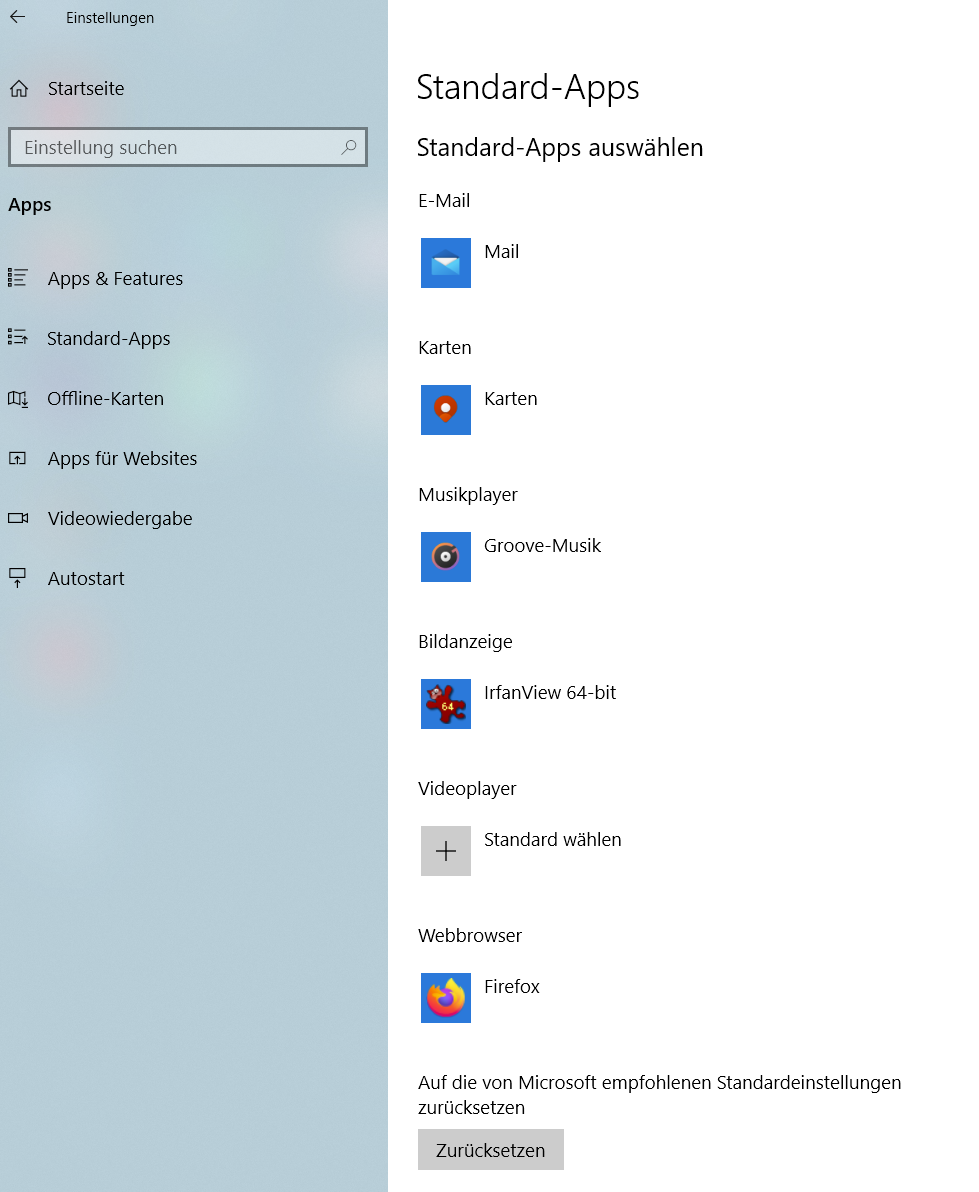Change image viewer 'IrfanView 64-bit'
This screenshot has height=1192, width=979.
tap(550, 693)
